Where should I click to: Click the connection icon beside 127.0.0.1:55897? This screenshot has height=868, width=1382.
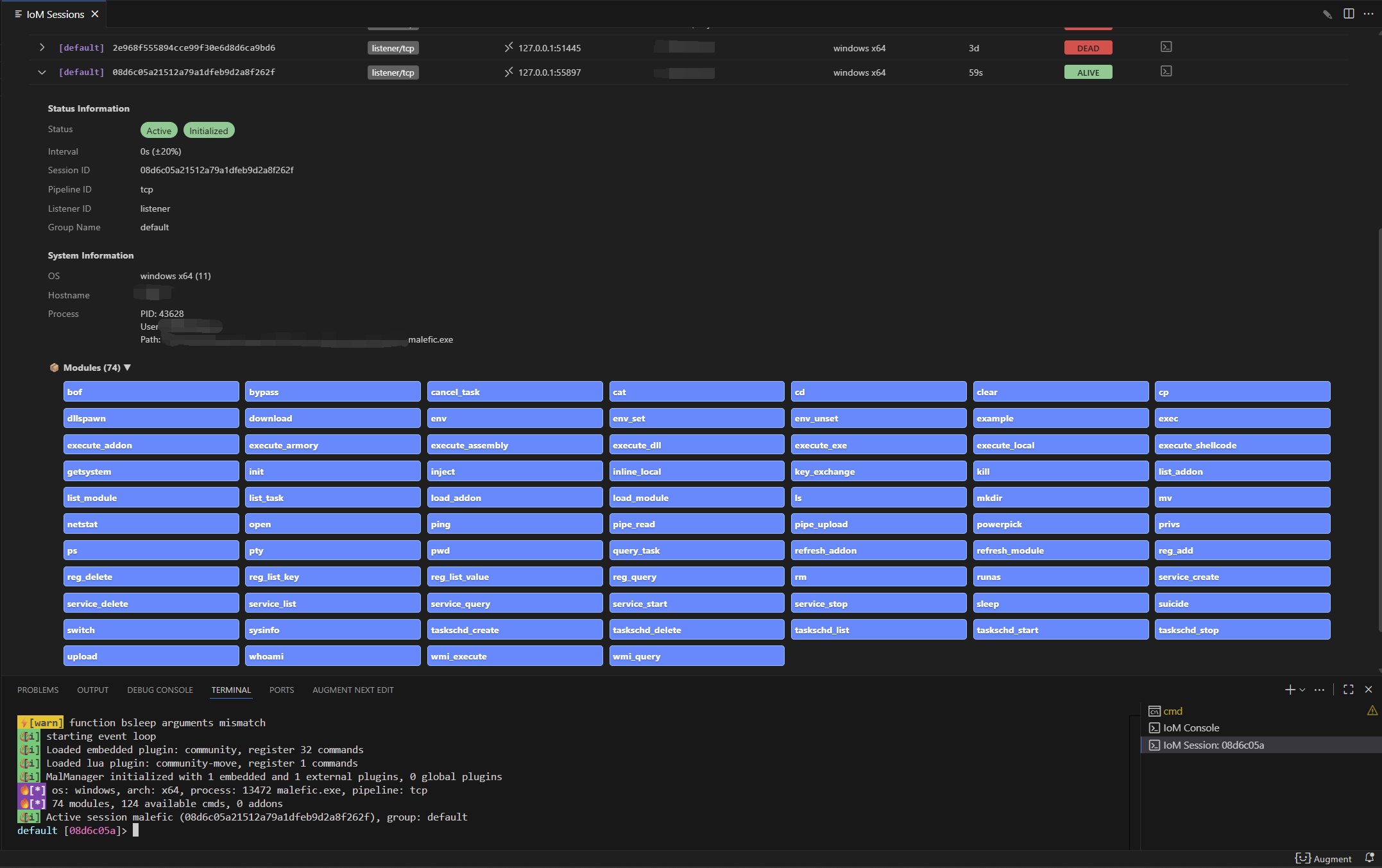509,72
